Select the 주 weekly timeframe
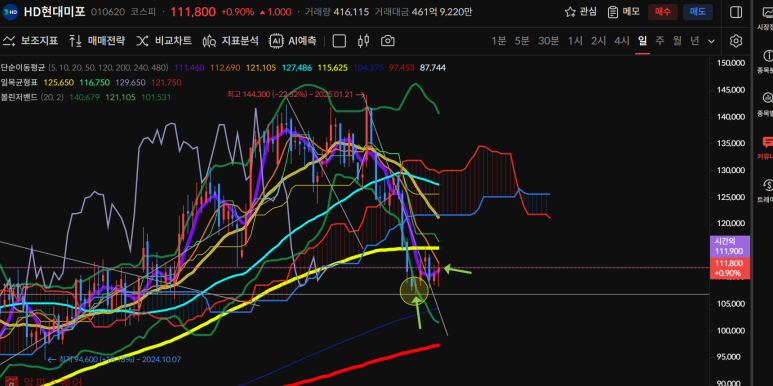 click(x=659, y=41)
